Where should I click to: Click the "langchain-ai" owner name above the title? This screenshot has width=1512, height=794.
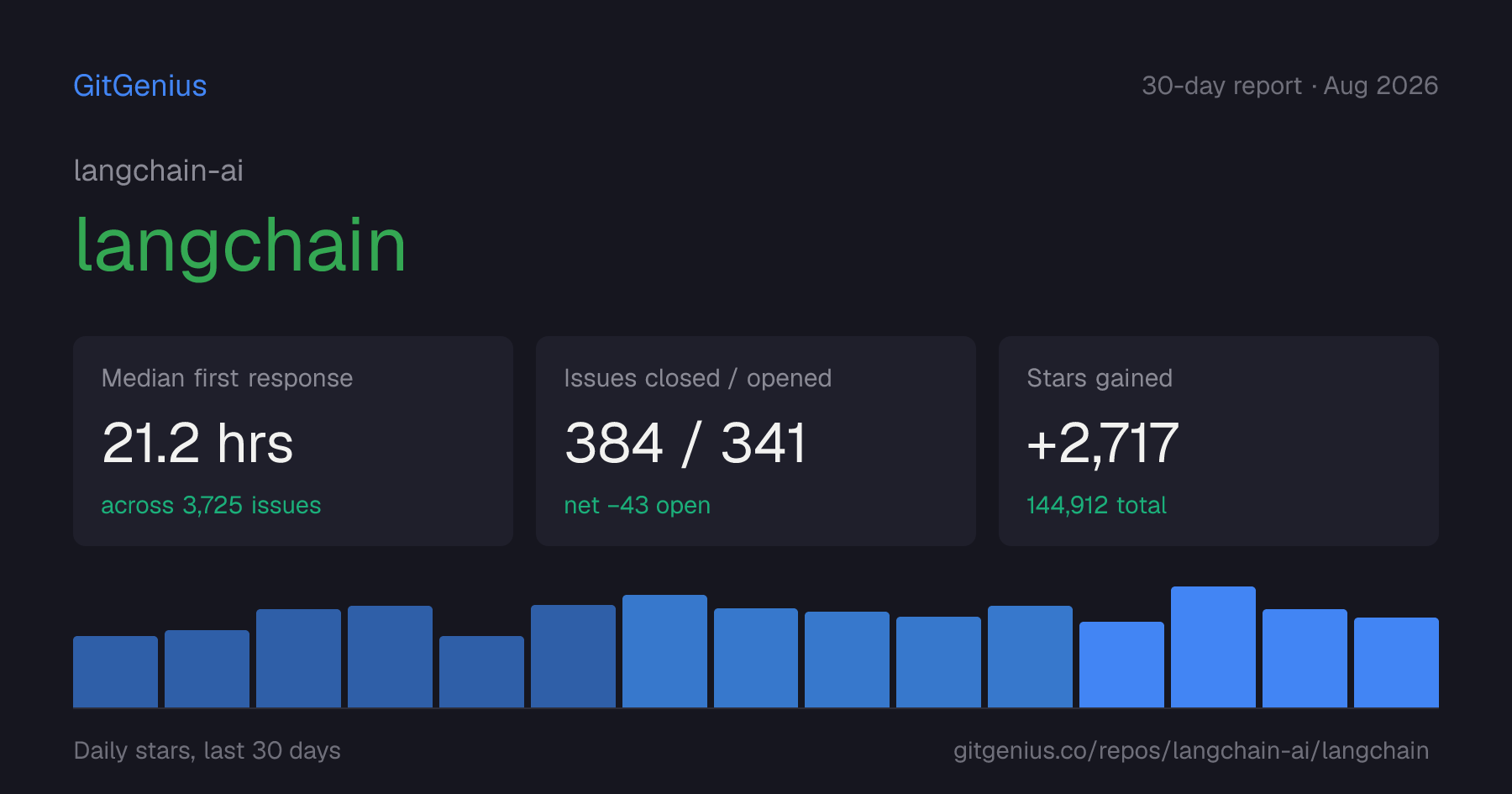click(159, 171)
